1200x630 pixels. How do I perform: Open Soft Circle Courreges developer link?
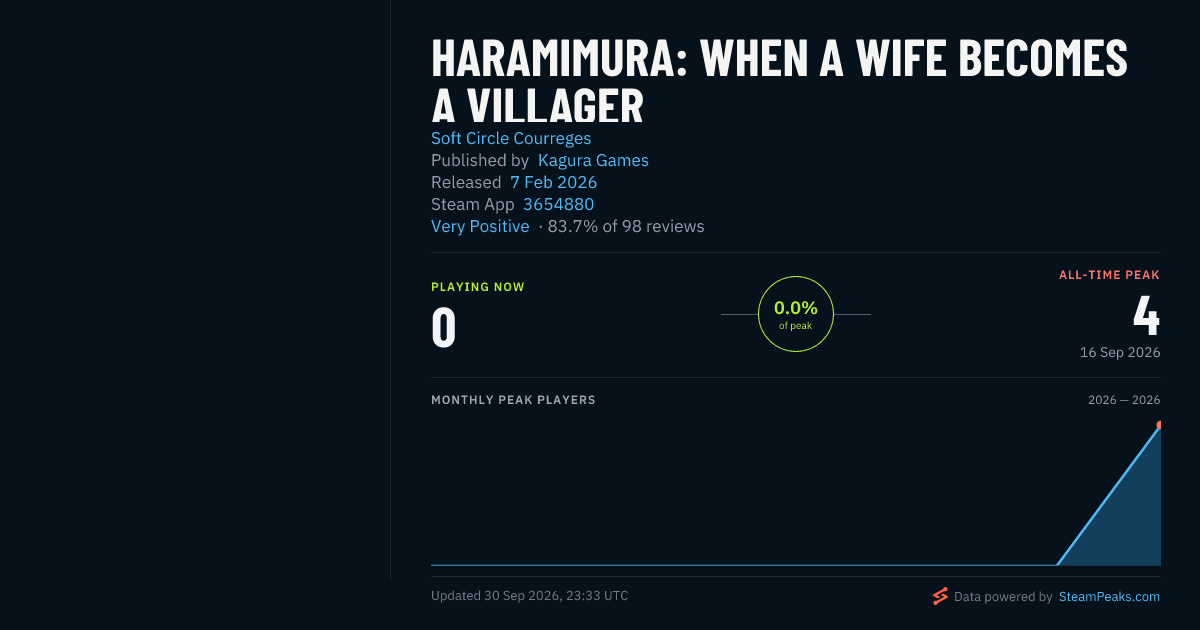coord(511,138)
